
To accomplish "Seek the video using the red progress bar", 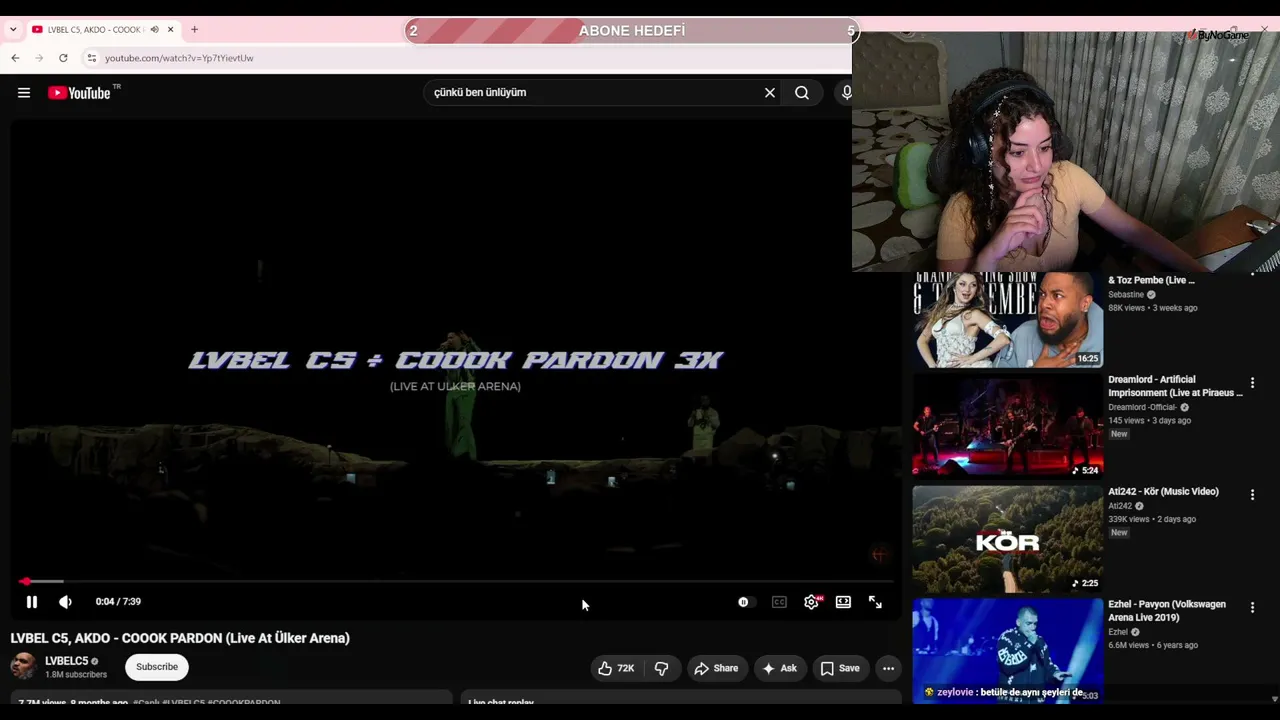I will pos(455,581).
